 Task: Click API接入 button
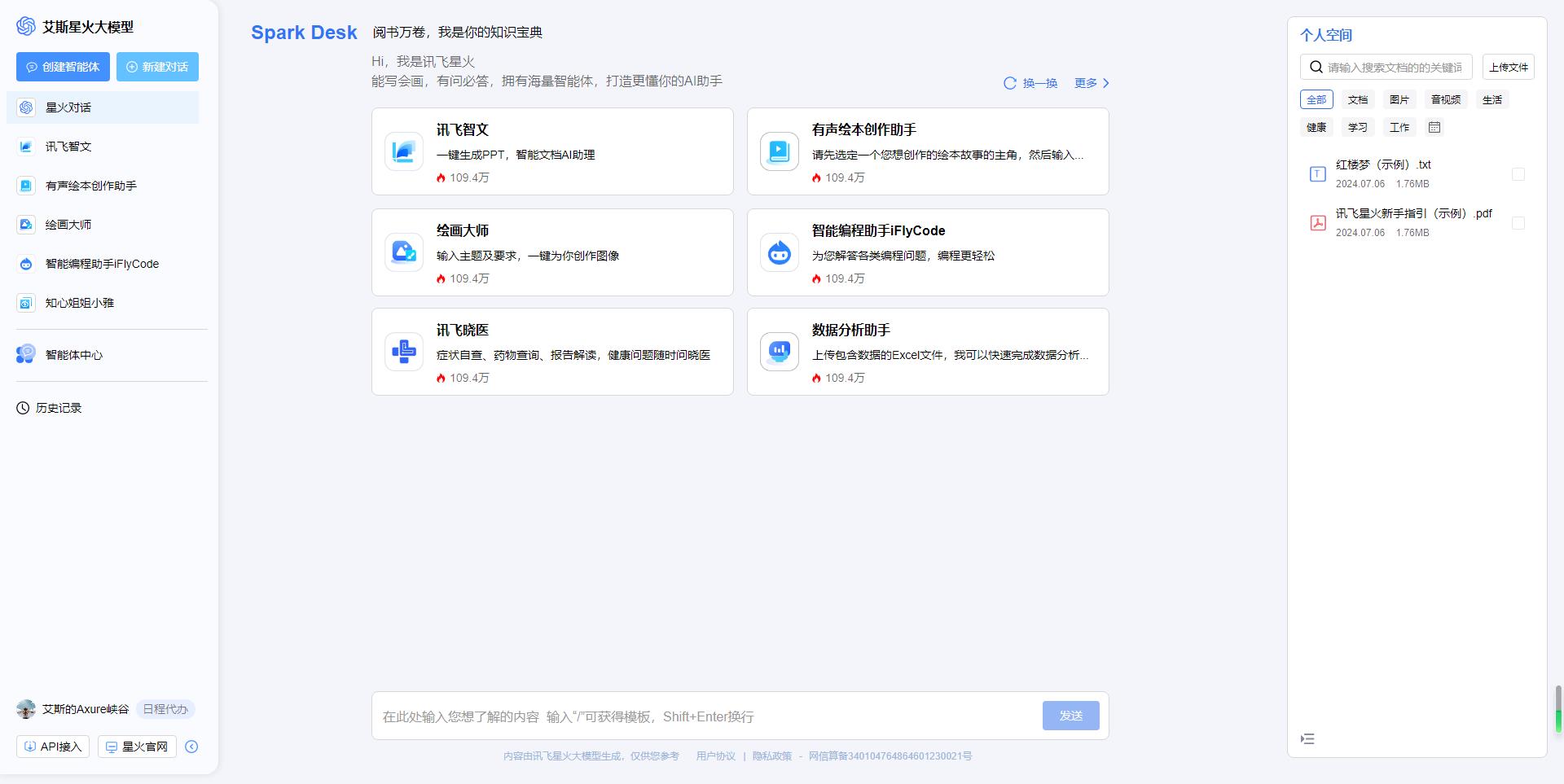[53, 747]
